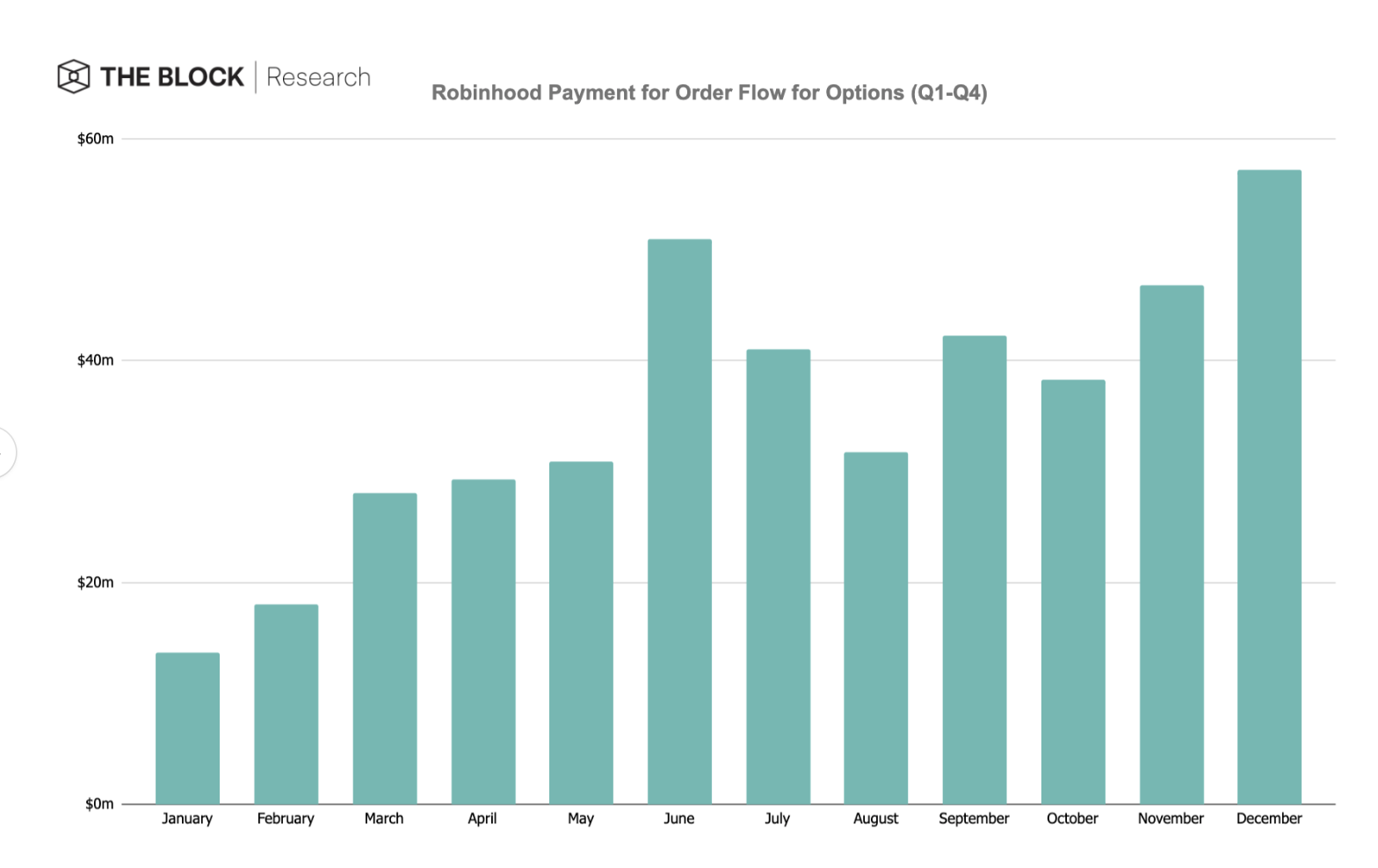Select the September bar

[x=975, y=569]
